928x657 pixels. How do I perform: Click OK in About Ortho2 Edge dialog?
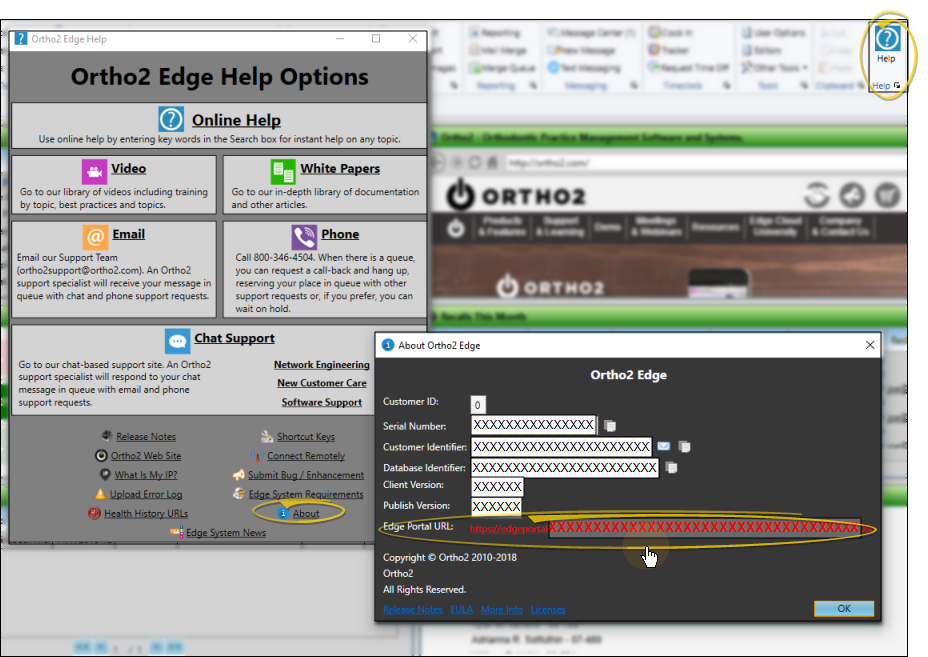pyautogui.click(x=844, y=608)
